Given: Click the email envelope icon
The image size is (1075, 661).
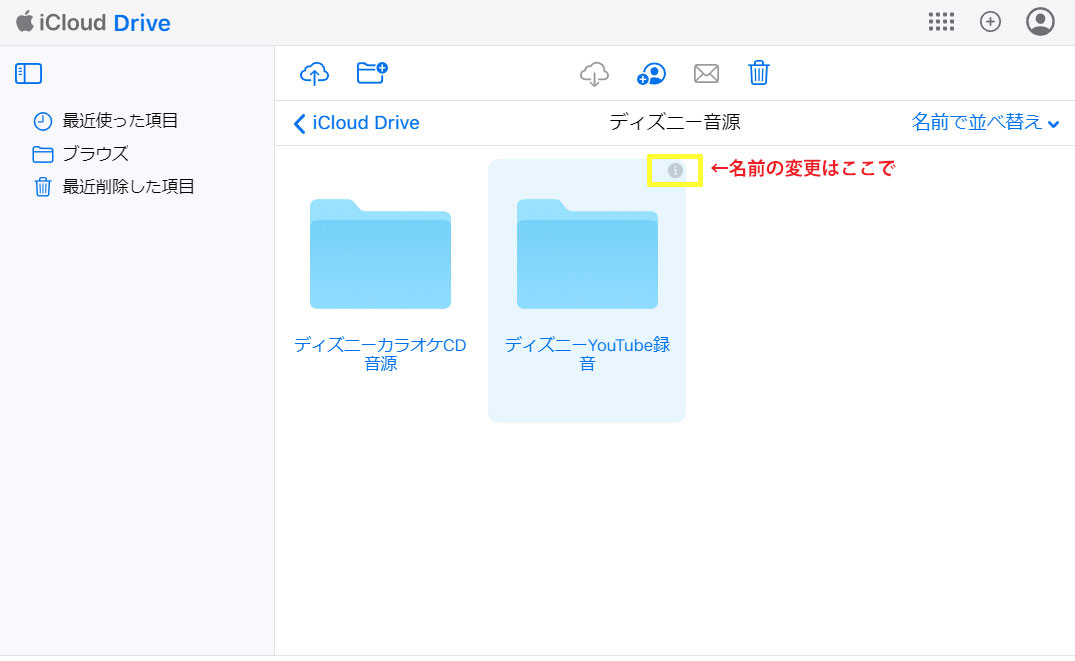Looking at the screenshot, I should (x=706, y=73).
